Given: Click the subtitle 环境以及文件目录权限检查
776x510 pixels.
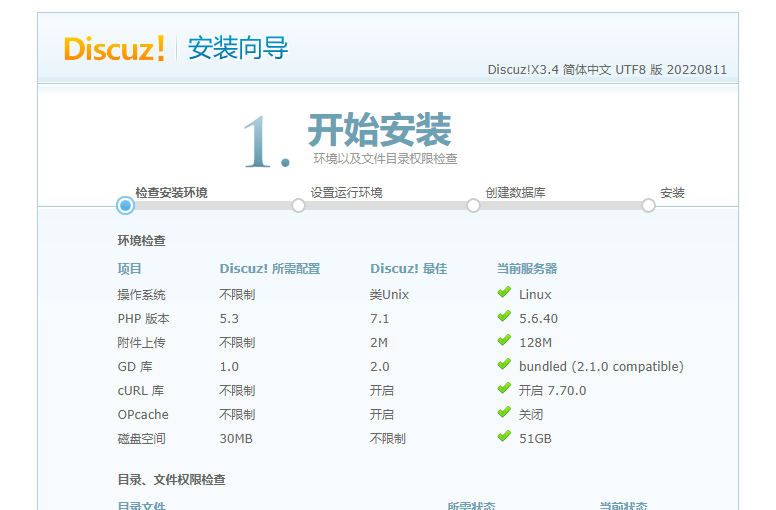Looking at the screenshot, I should (x=385, y=159).
